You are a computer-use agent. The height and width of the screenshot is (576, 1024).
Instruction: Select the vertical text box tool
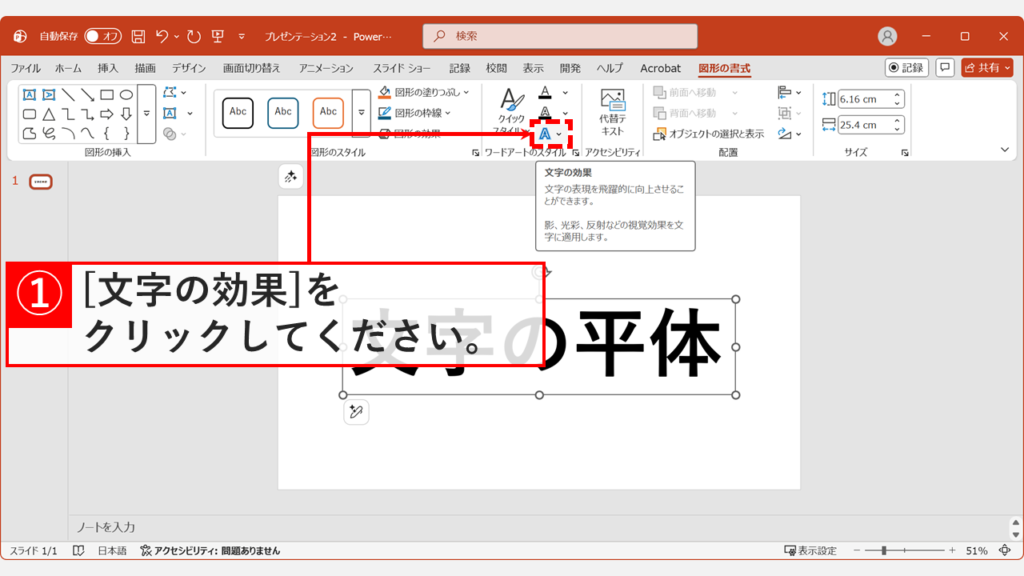pyautogui.click(x=48, y=95)
